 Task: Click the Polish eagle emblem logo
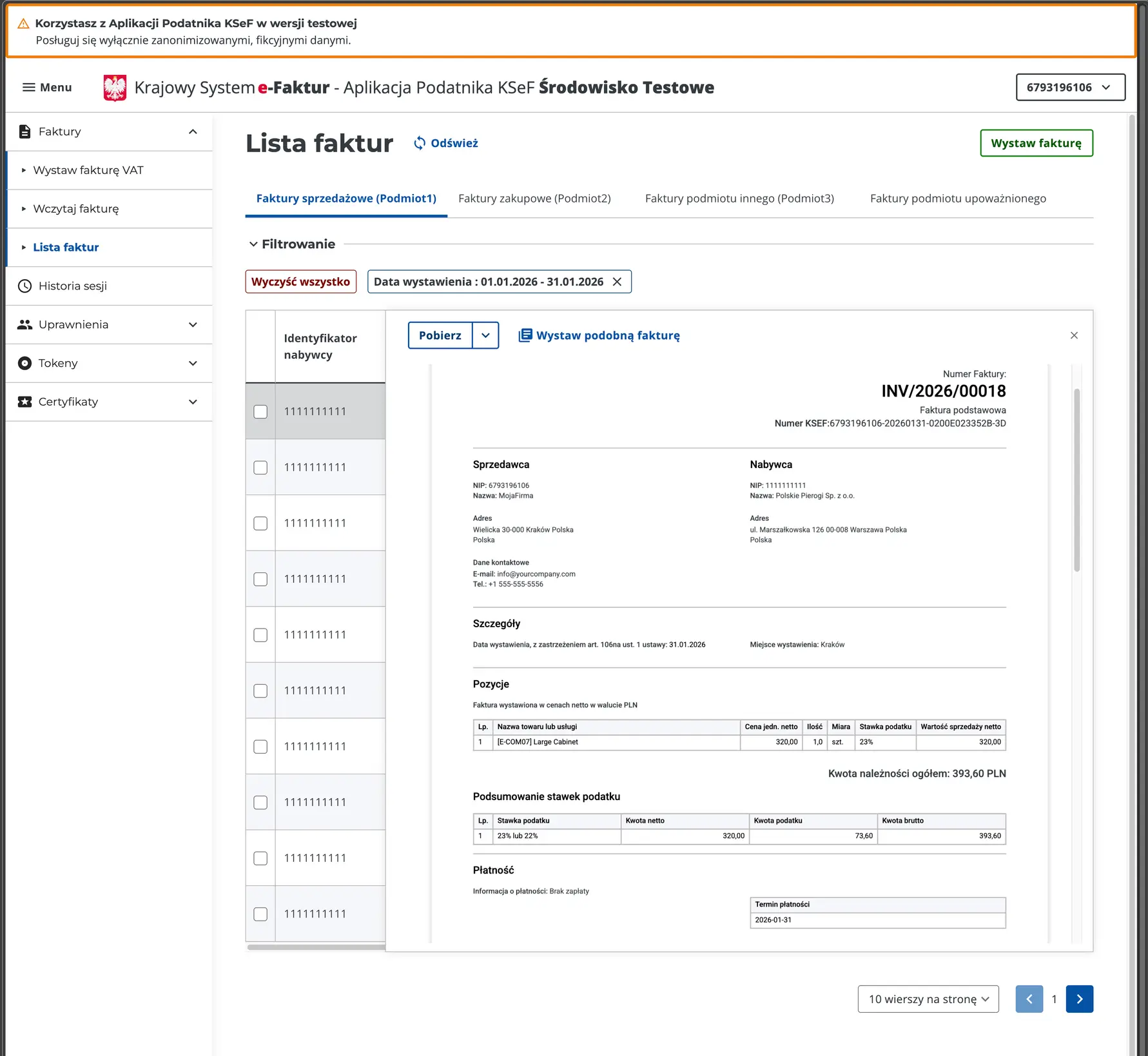[115, 86]
